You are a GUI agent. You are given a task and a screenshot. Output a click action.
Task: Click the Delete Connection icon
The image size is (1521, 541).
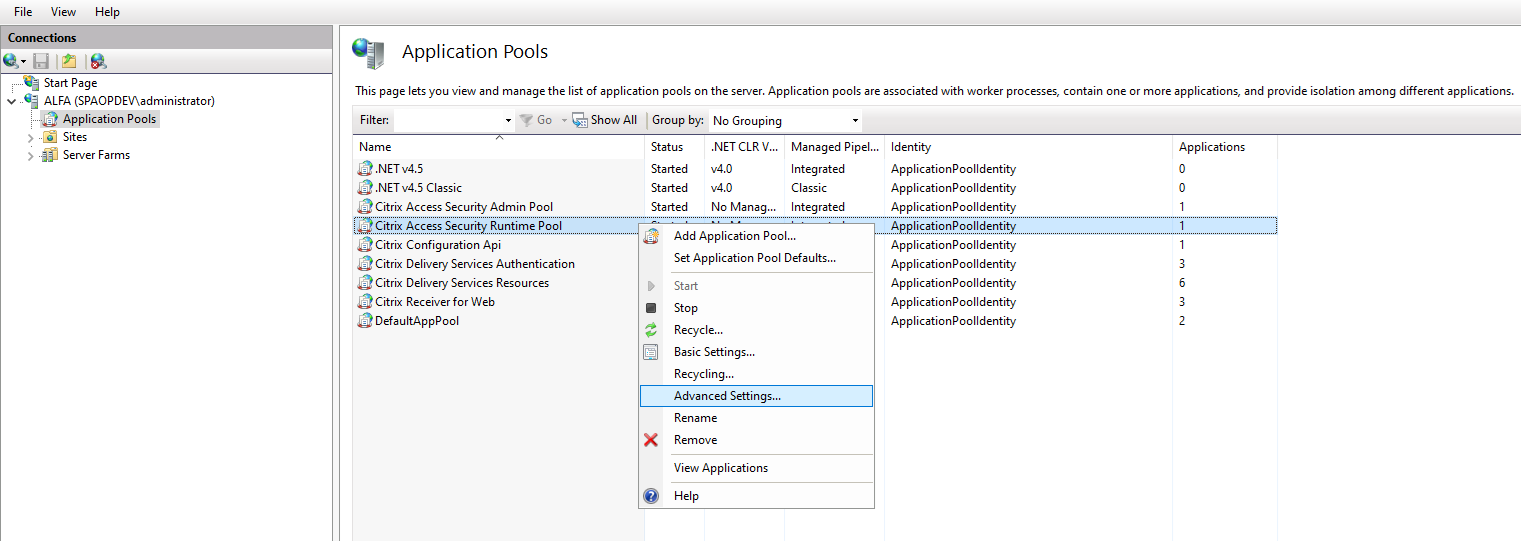tap(98, 62)
